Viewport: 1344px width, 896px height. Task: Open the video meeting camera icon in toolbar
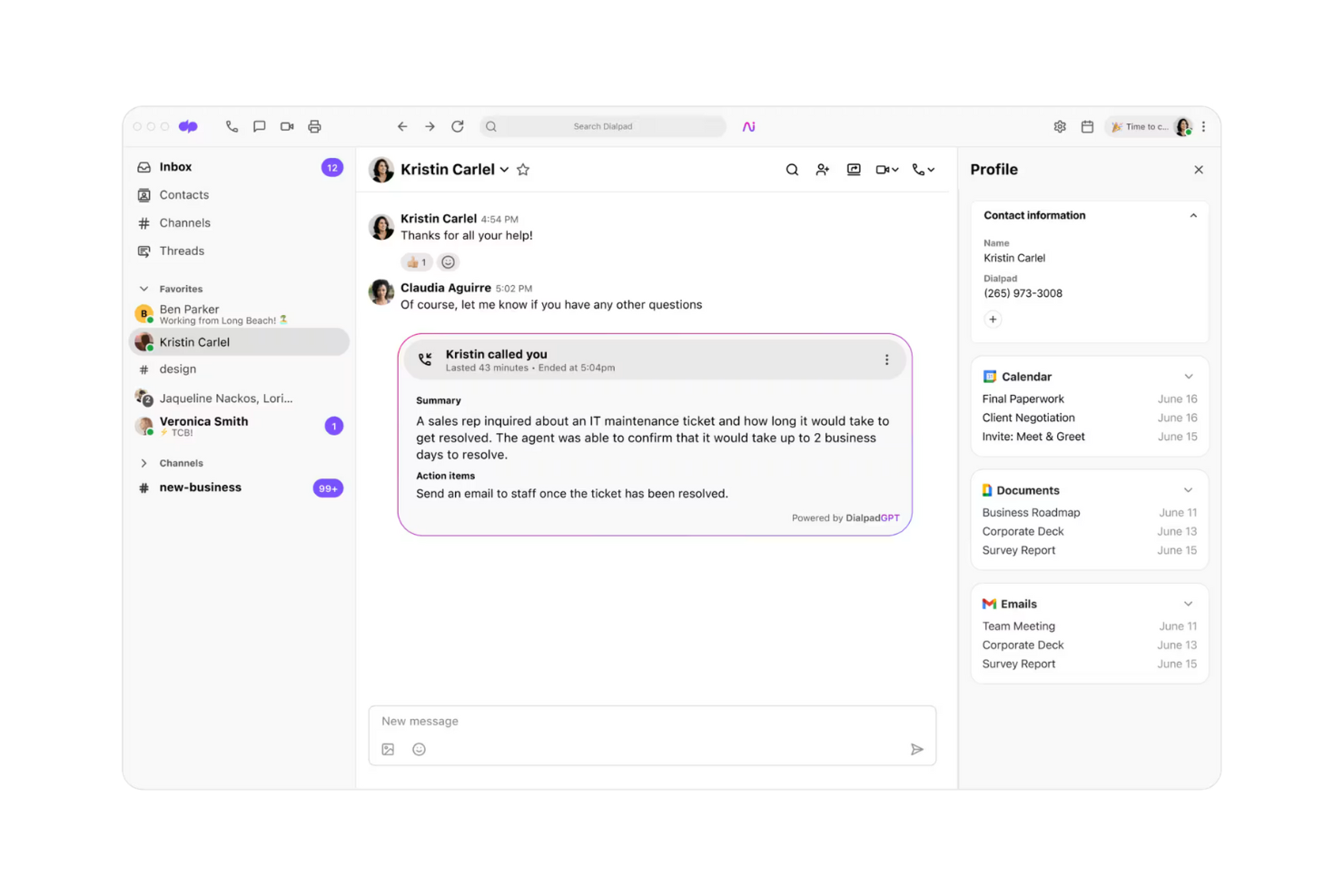(x=287, y=126)
